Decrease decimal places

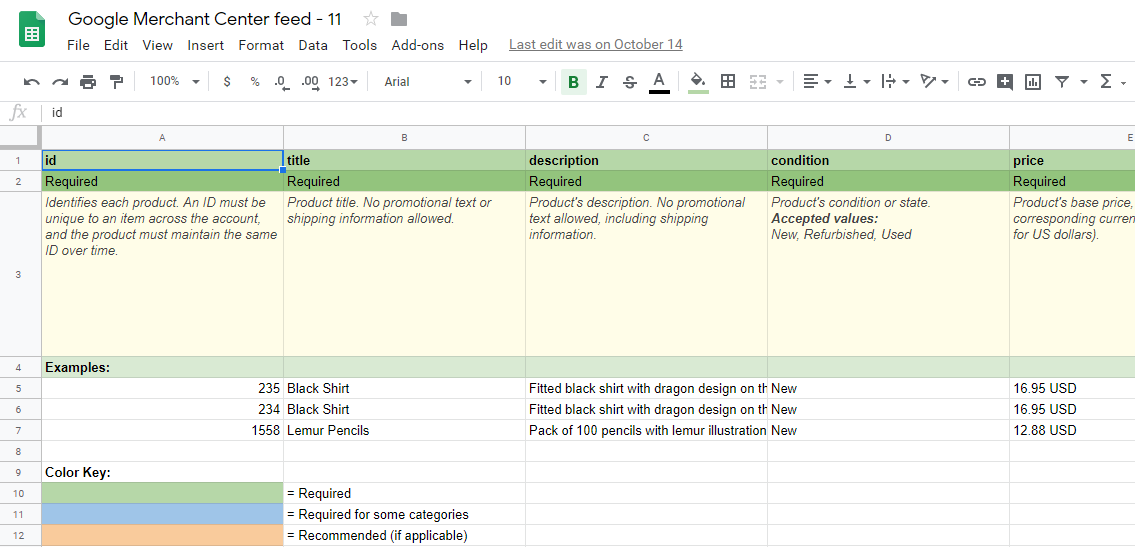pyautogui.click(x=282, y=82)
